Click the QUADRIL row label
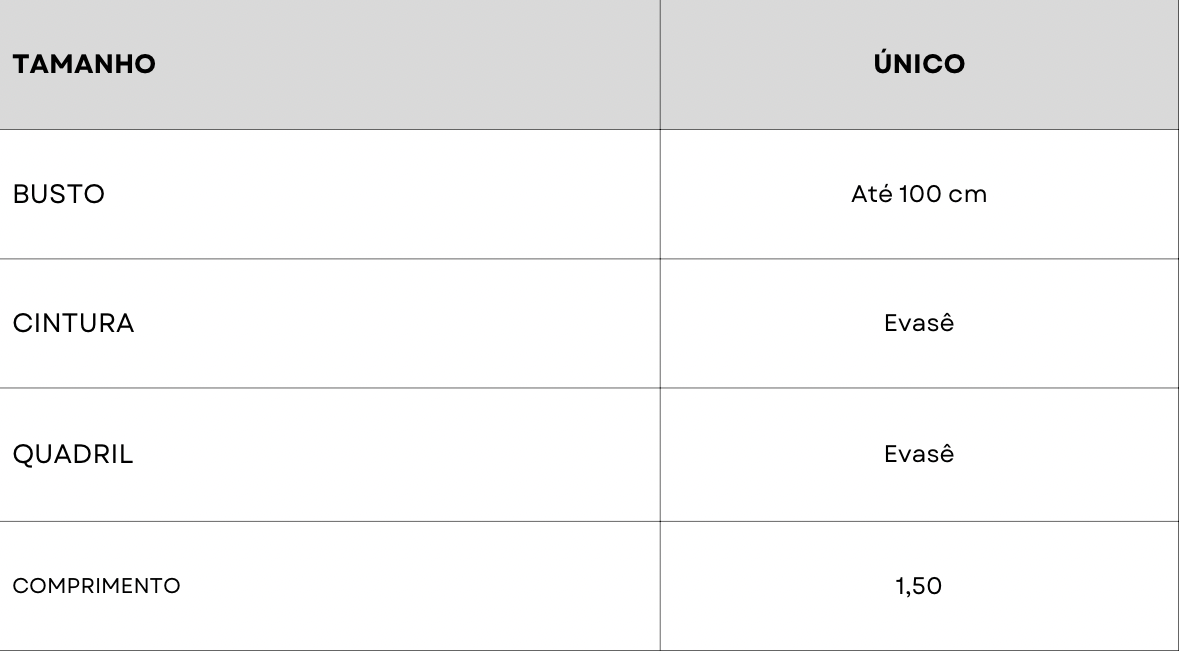Screen dimensions: 1179x651 [72, 455]
